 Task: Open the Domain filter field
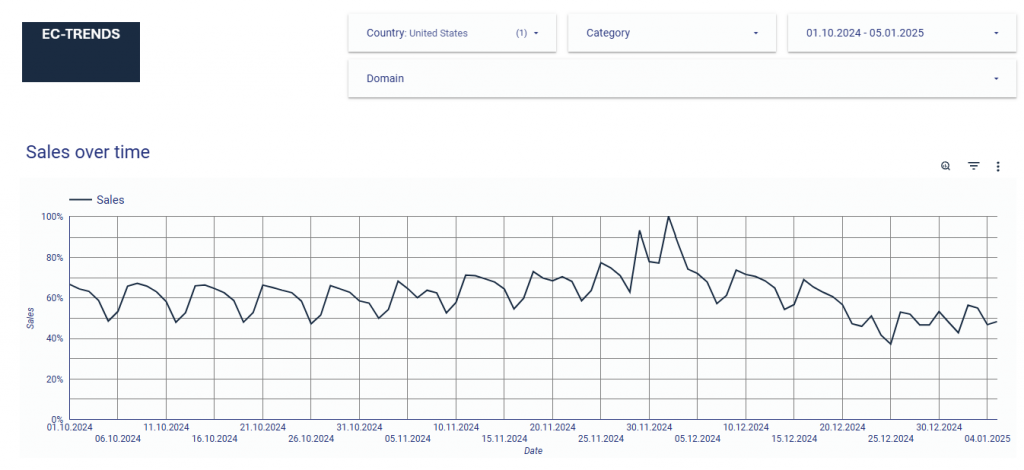[385, 78]
